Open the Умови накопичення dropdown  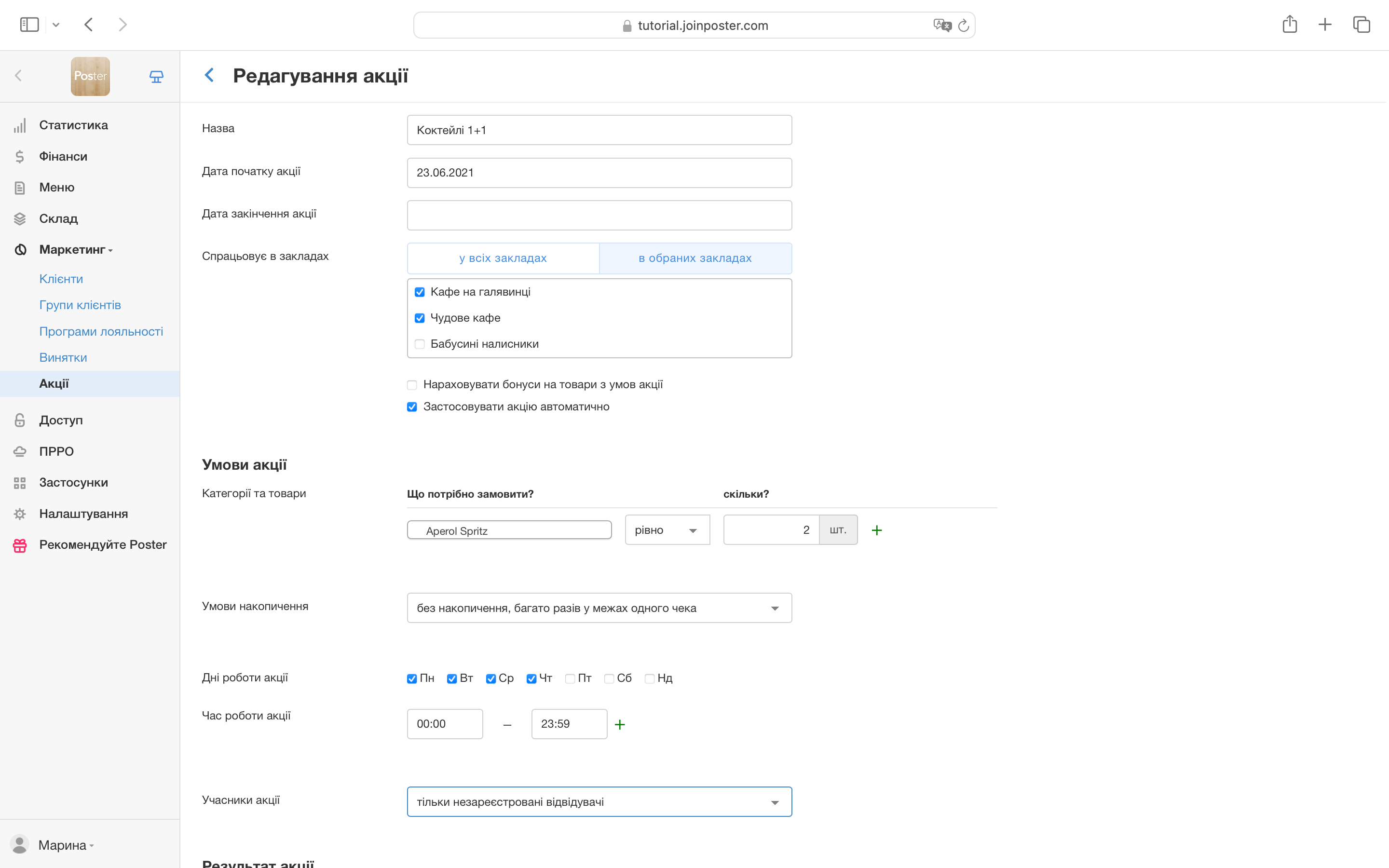pos(599,608)
